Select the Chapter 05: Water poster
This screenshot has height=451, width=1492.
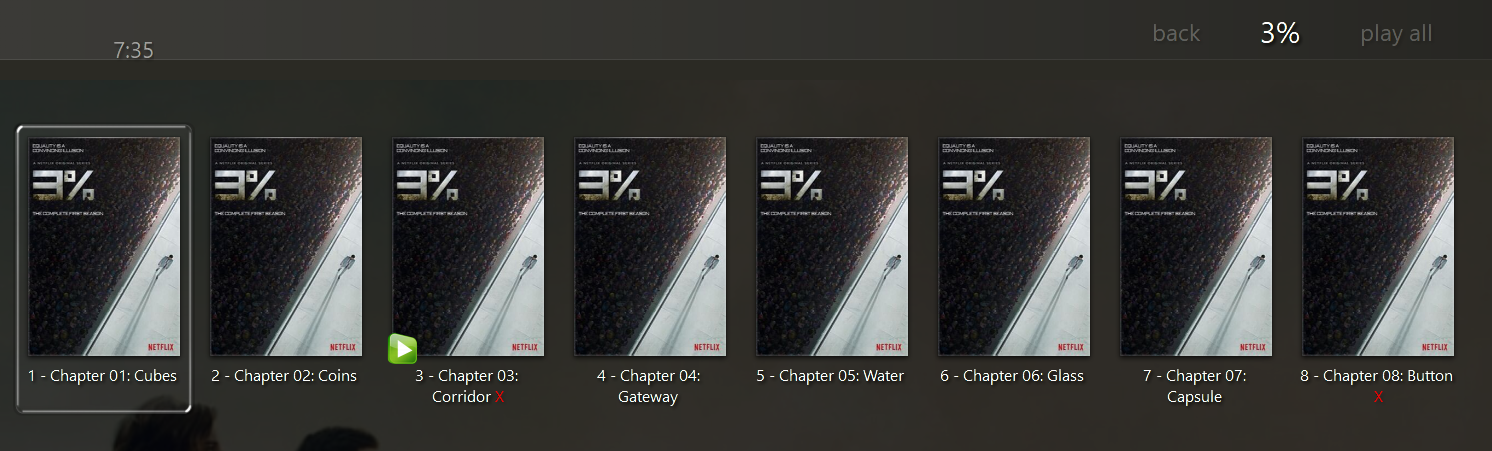point(832,246)
